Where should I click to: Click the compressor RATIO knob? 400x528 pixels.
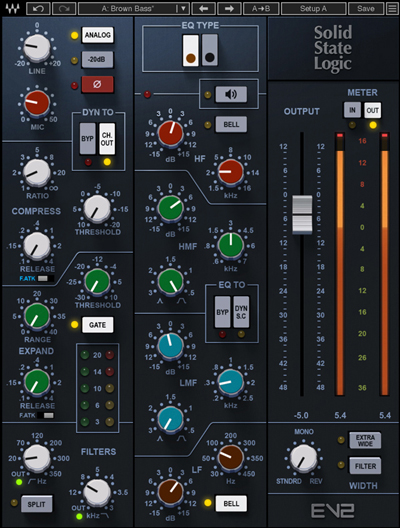click(x=37, y=173)
